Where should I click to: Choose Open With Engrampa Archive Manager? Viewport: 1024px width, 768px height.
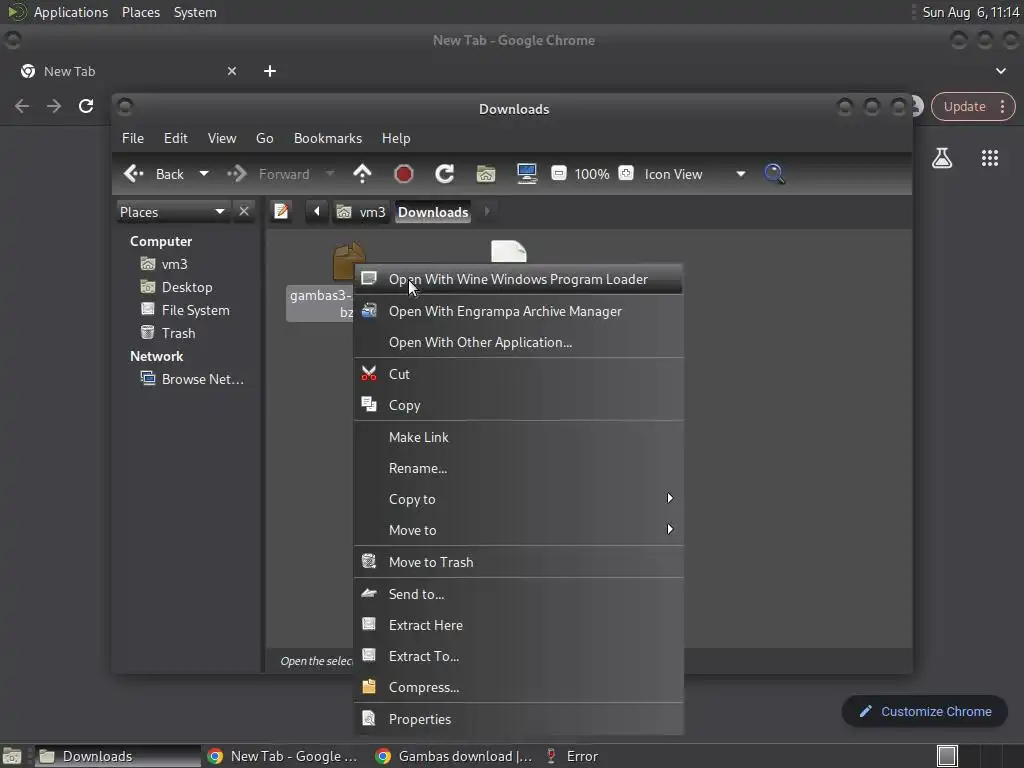click(519, 312)
